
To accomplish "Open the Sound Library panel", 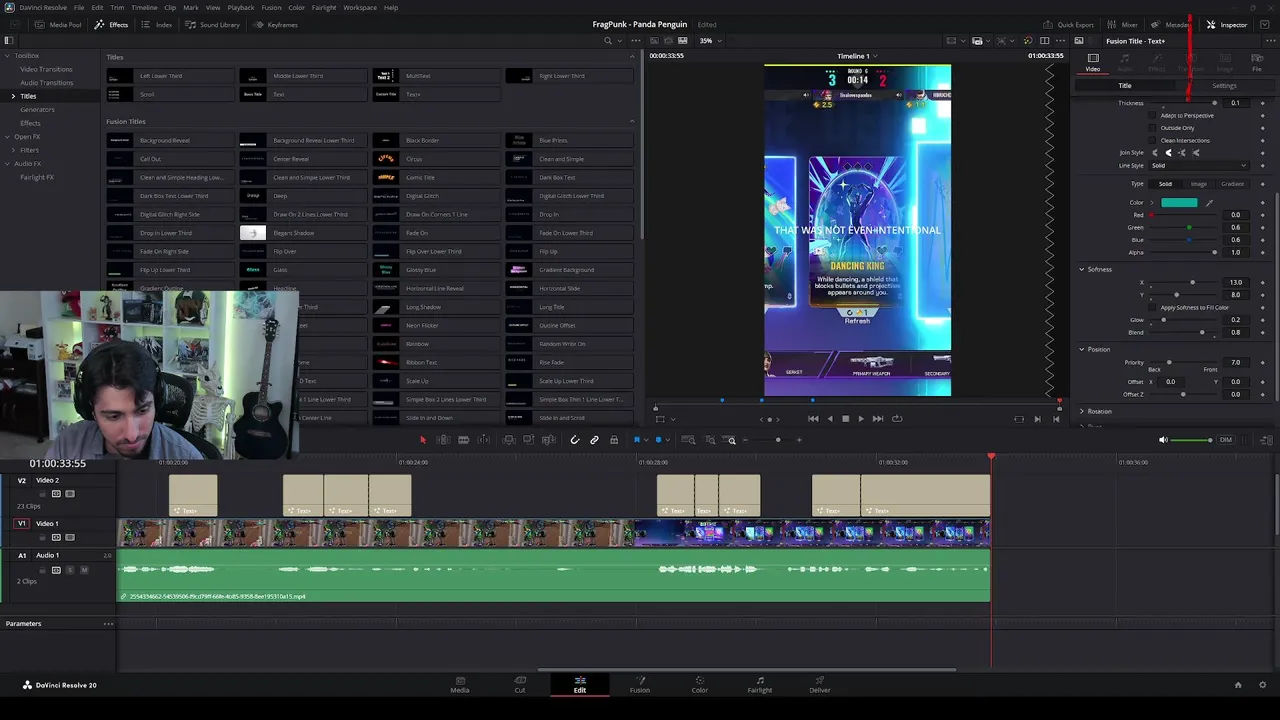I will (213, 25).
